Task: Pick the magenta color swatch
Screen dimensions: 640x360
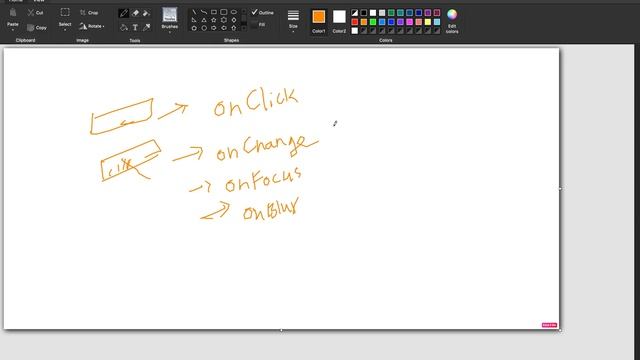Action: pyautogui.click(x=409, y=22)
